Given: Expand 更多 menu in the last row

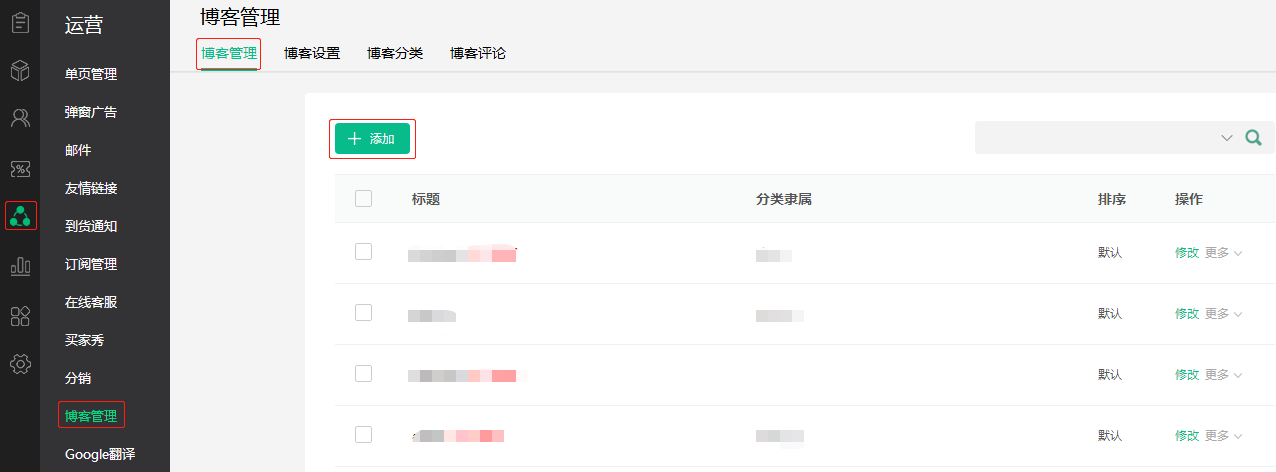Looking at the screenshot, I should [1223, 436].
